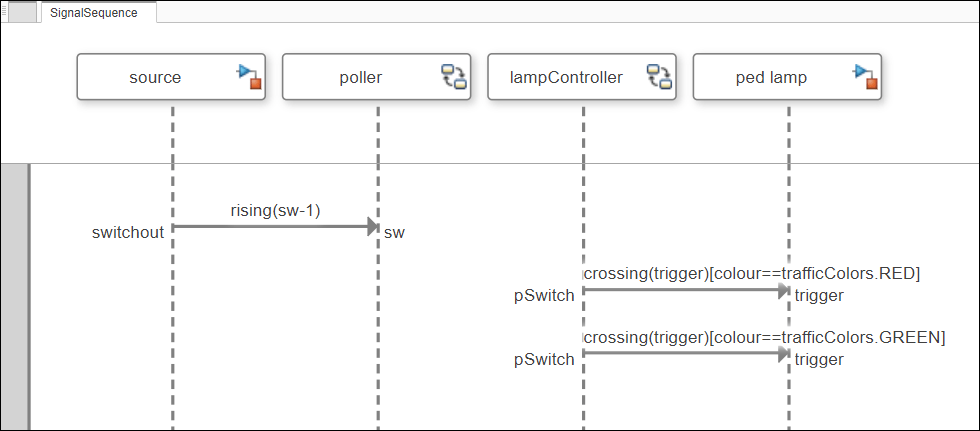The image size is (980, 431).
Task: Click the arrowhead of the RED crossing message
Action: [784, 290]
